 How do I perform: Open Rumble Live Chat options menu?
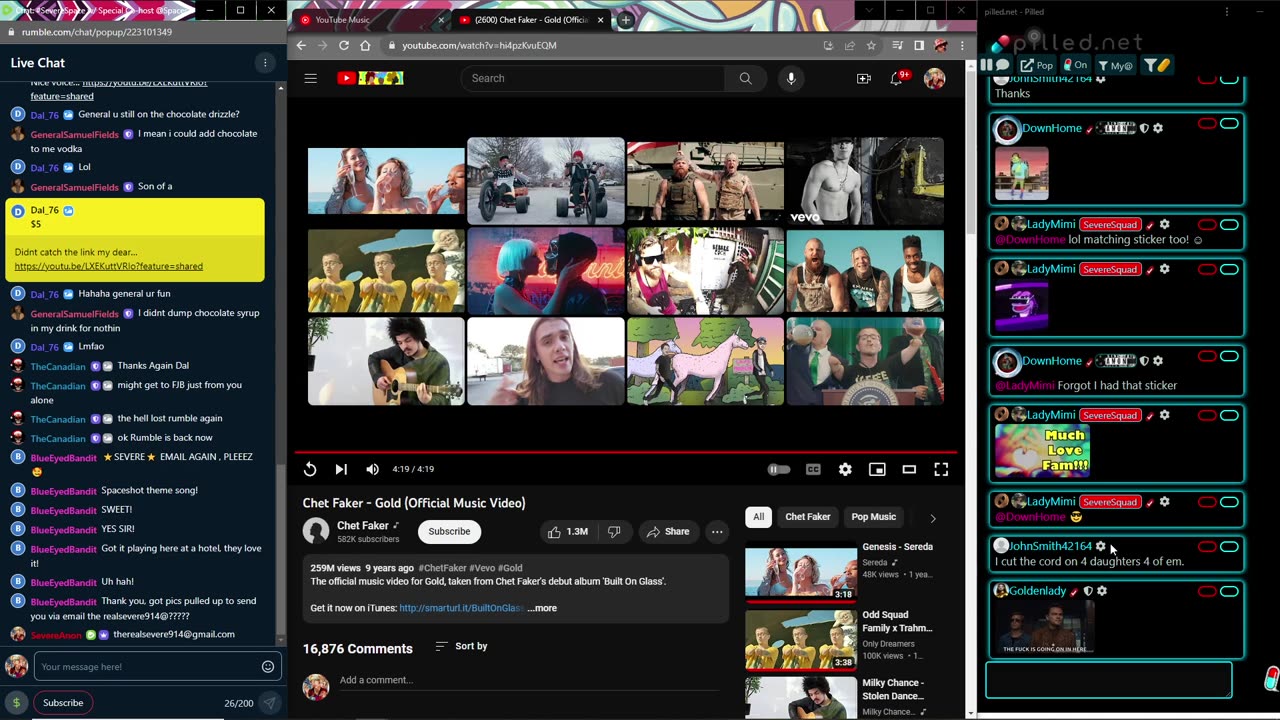pos(265,63)
